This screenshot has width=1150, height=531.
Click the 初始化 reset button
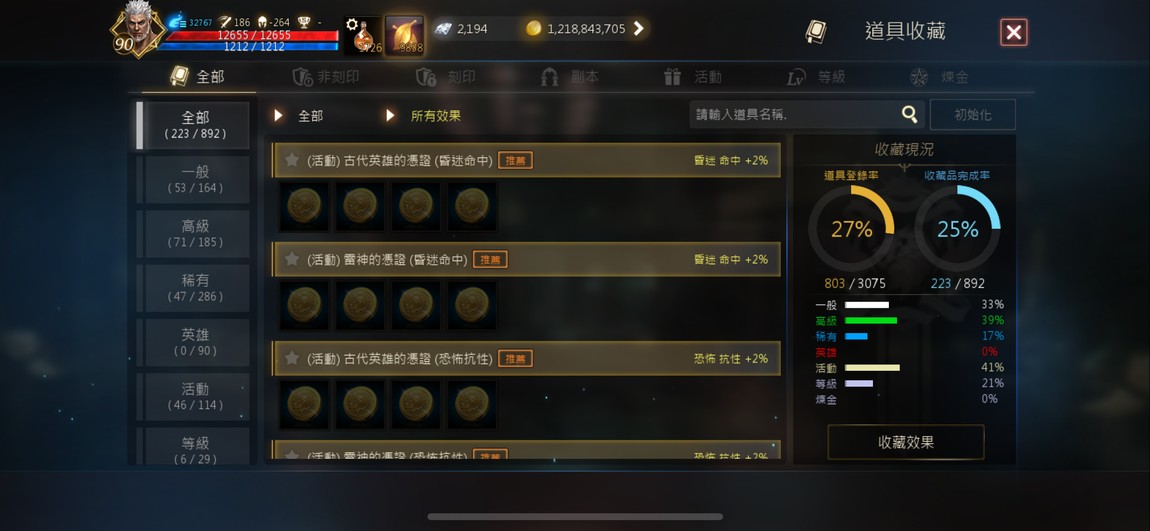[973, 114]
